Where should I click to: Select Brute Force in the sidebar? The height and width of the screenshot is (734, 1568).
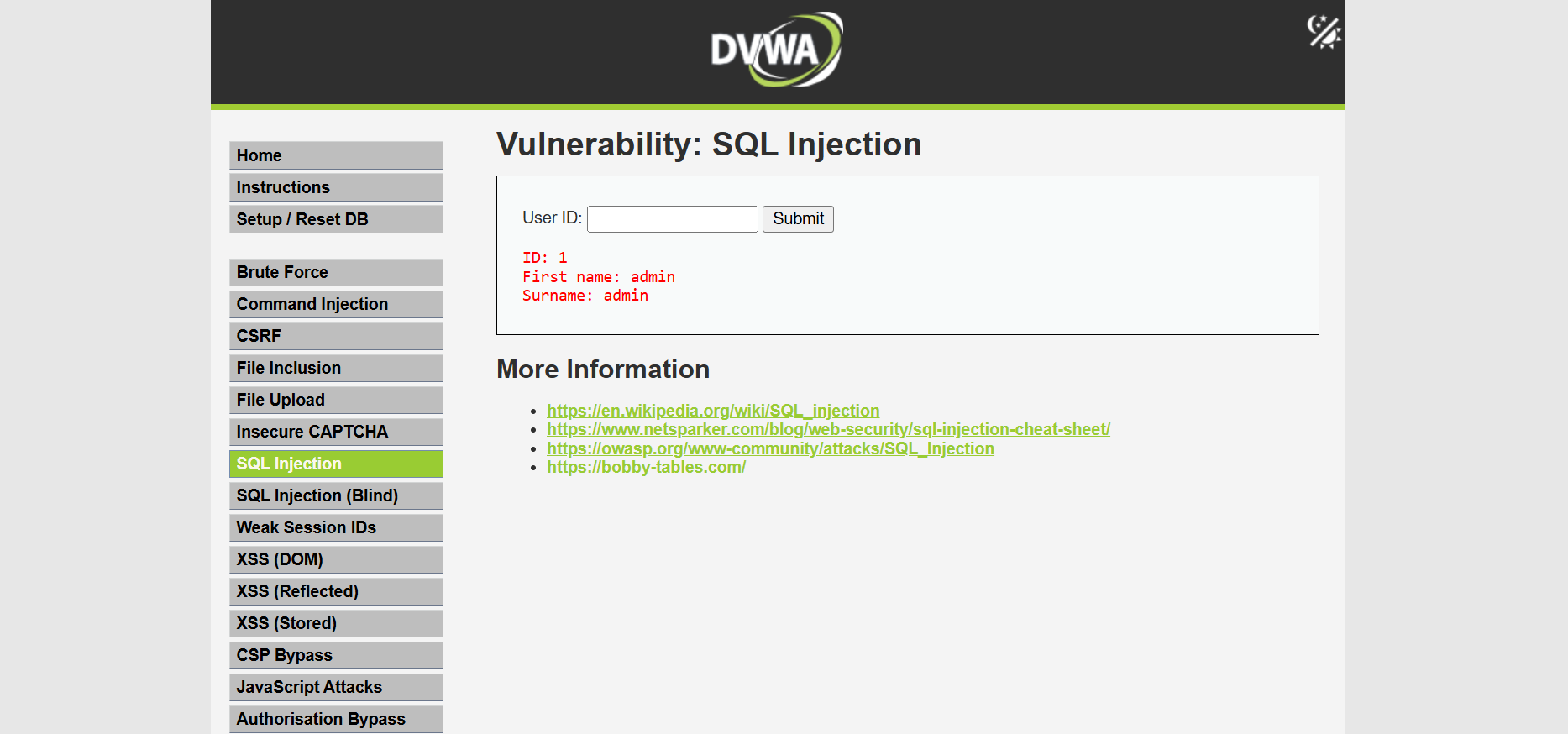coord(336,272)
